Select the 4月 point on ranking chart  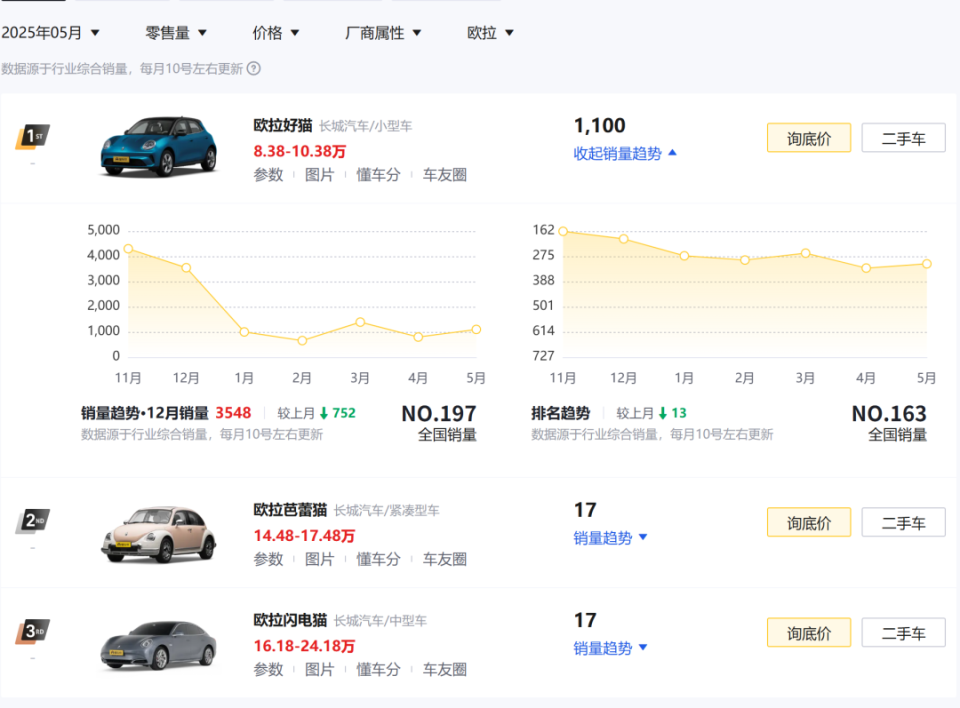[x=866, y=268]
